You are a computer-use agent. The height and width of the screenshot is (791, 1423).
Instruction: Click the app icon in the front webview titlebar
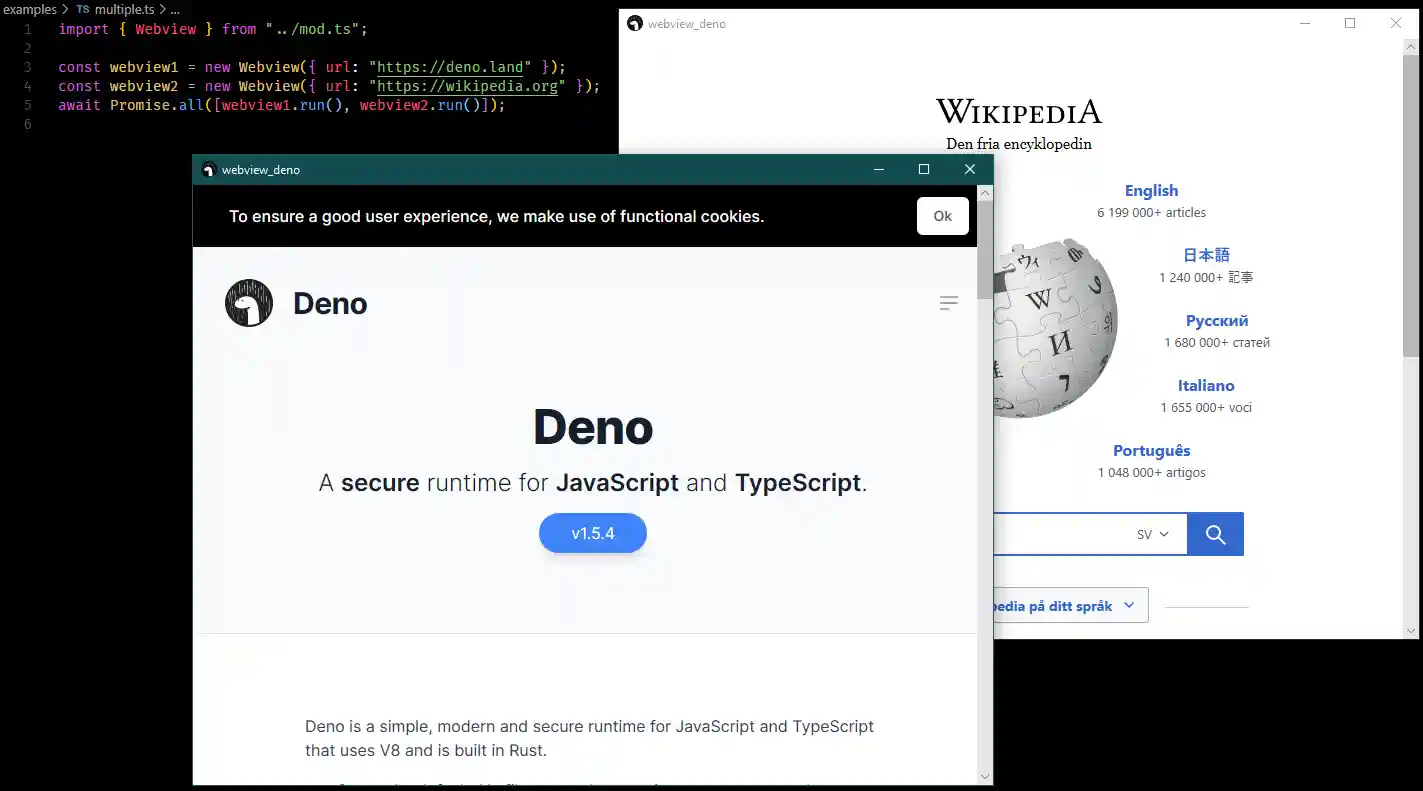pos(209,169)
